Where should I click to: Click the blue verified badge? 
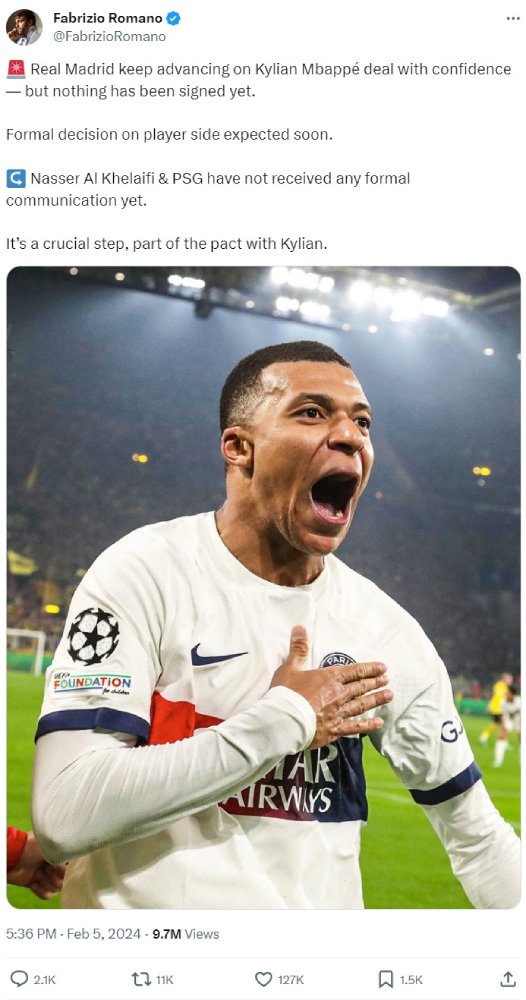coord(173,18)
